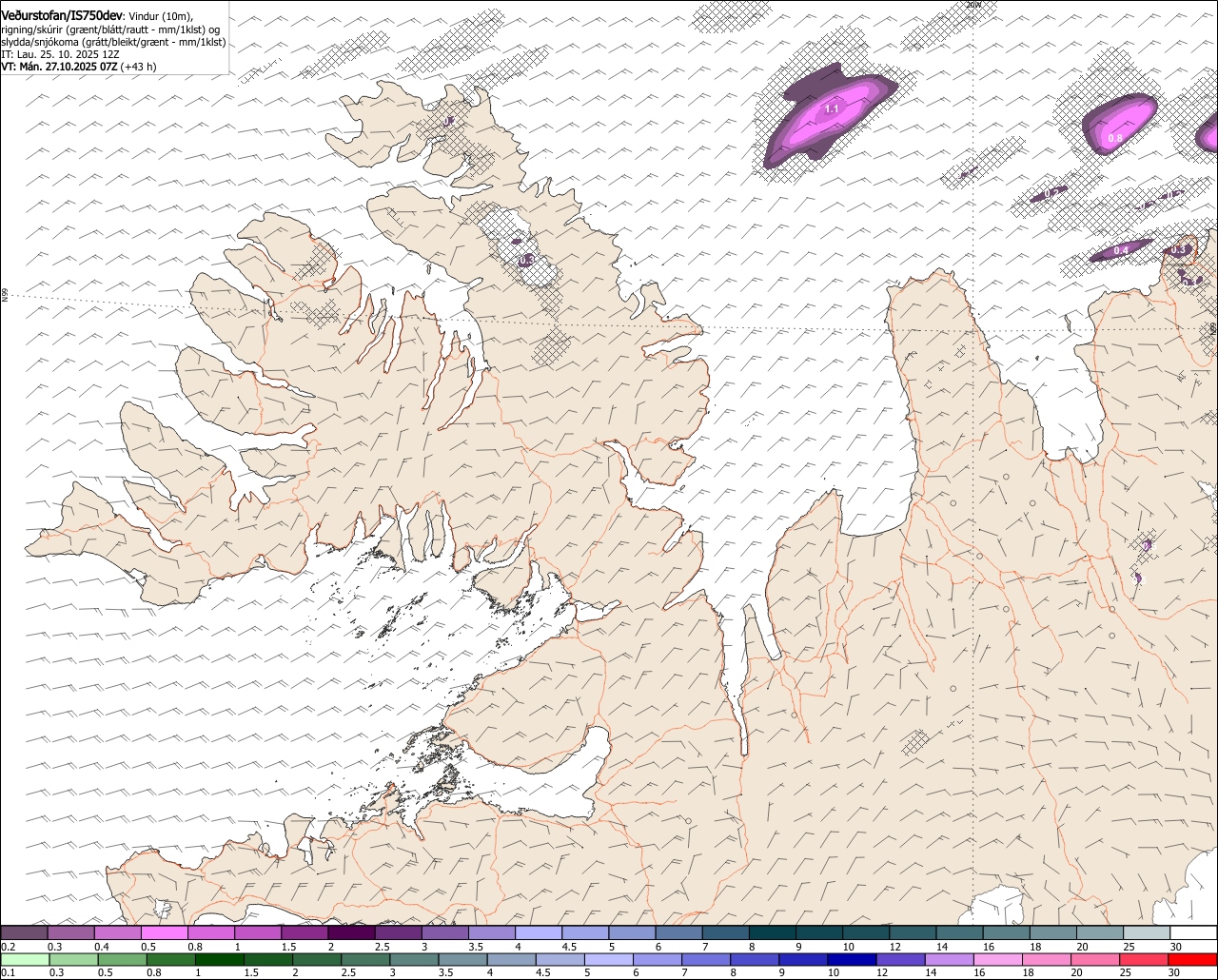Click the light pink 16 rain scale swatch

click(997, 959)
